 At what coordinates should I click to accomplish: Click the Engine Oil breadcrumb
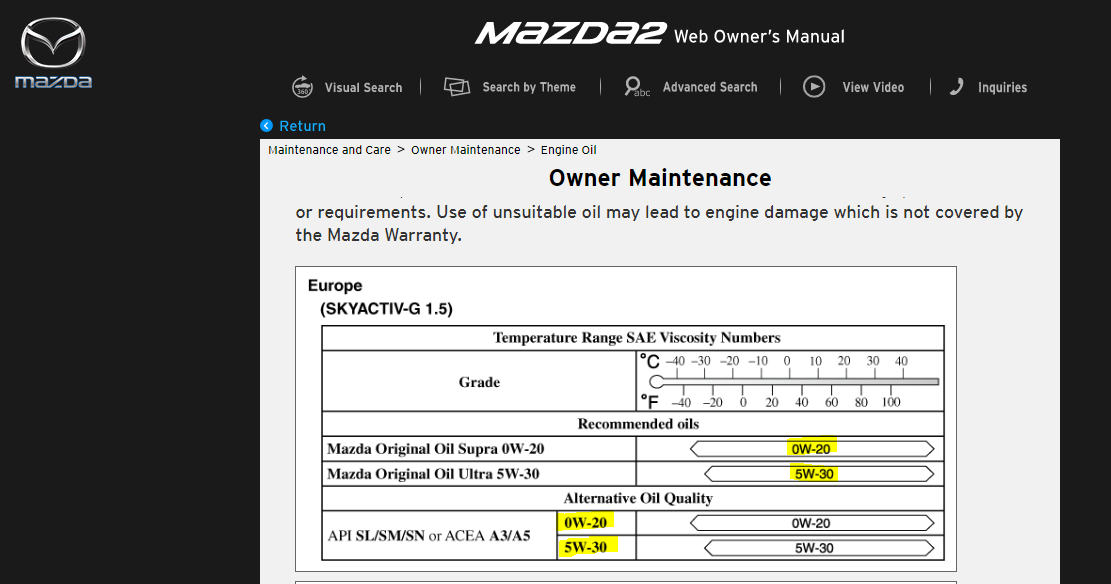(x=568, y=150)
